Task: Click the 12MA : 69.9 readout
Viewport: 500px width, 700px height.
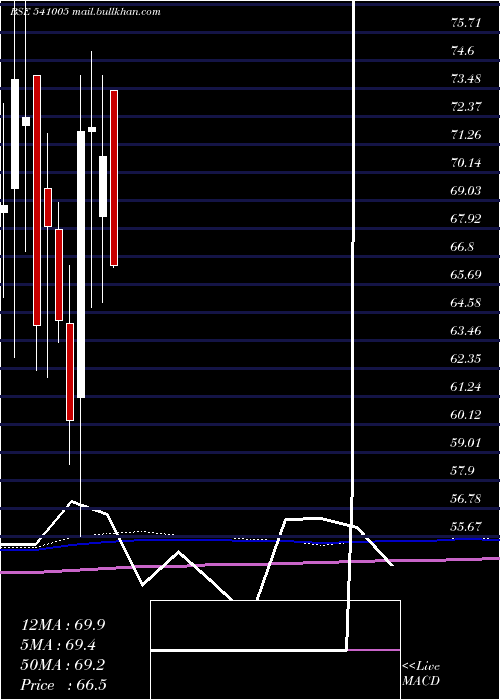Action: [63, 625]
